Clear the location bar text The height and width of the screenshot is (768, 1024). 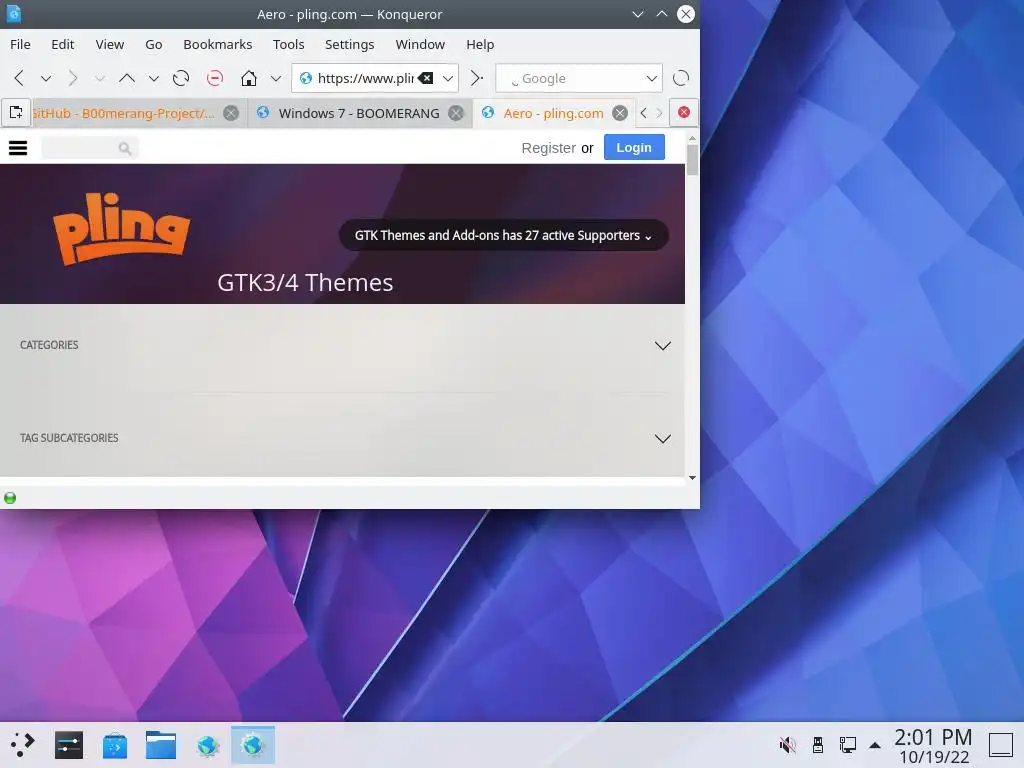[426, 78]
